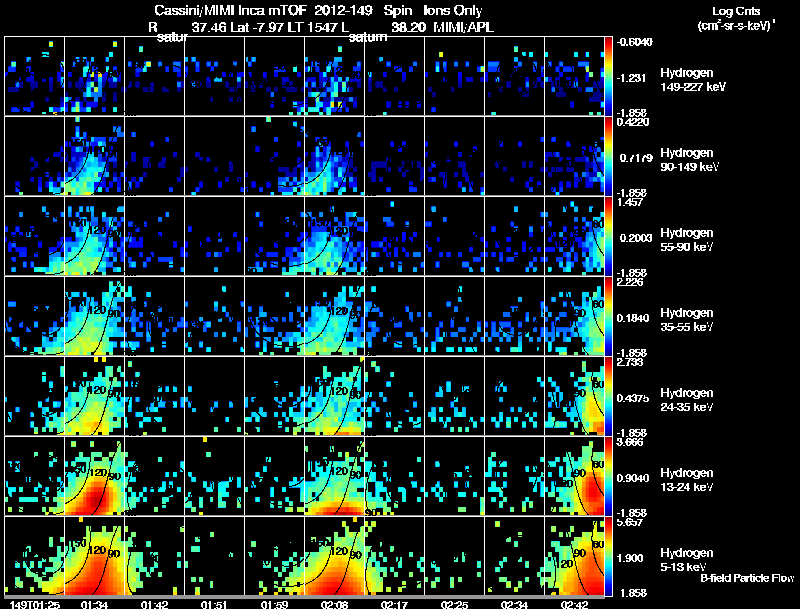Click the 'Hydrogen 149-227 keV' row label

(x=693, y=80)
